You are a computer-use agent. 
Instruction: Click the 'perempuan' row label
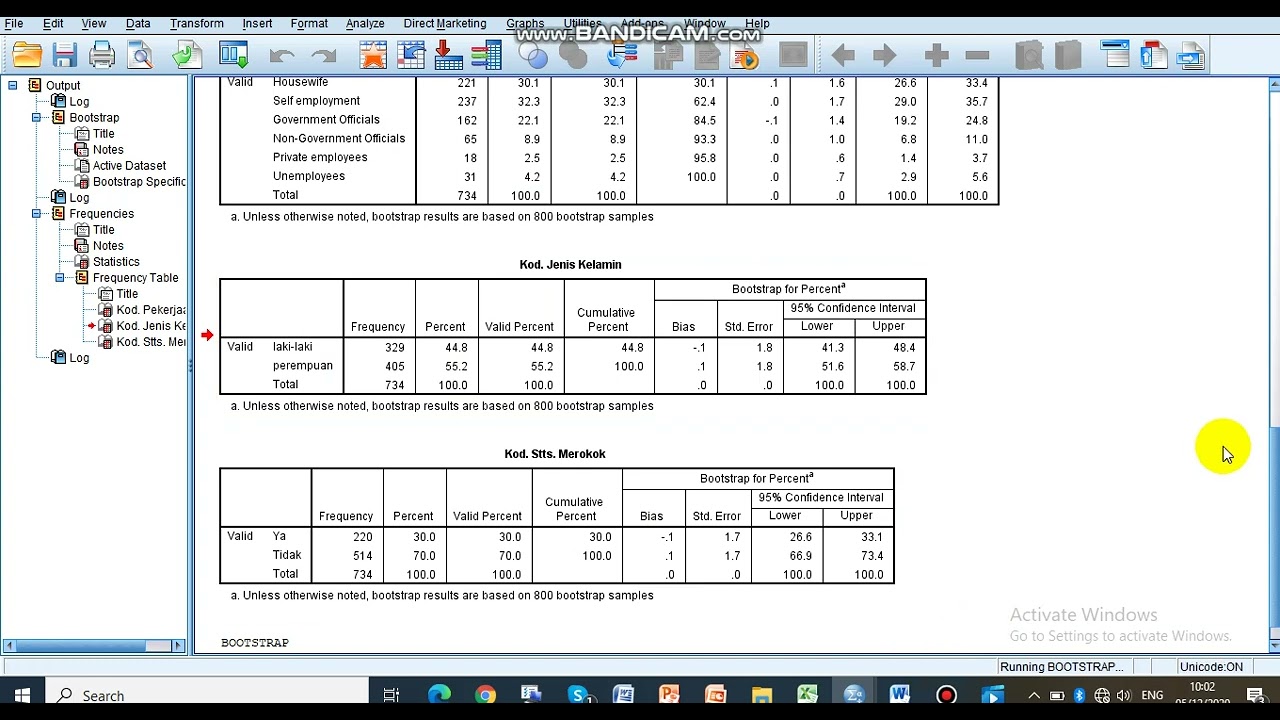pyautogui.click(x=303, y=366)
